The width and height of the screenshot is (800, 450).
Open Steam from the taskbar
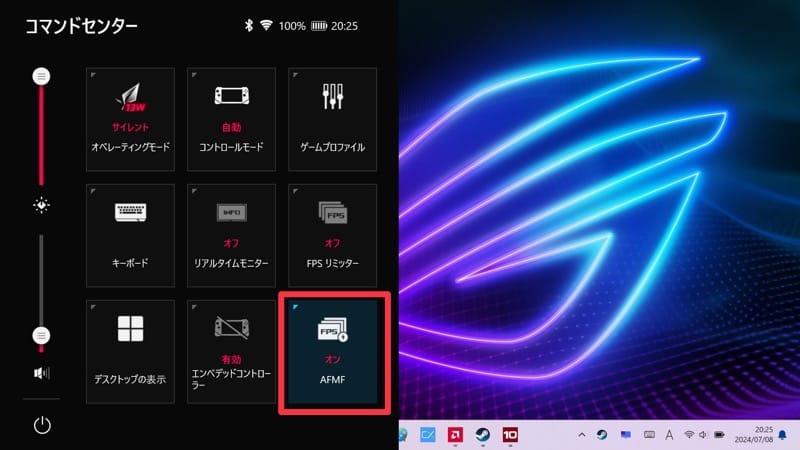point(482,435)
